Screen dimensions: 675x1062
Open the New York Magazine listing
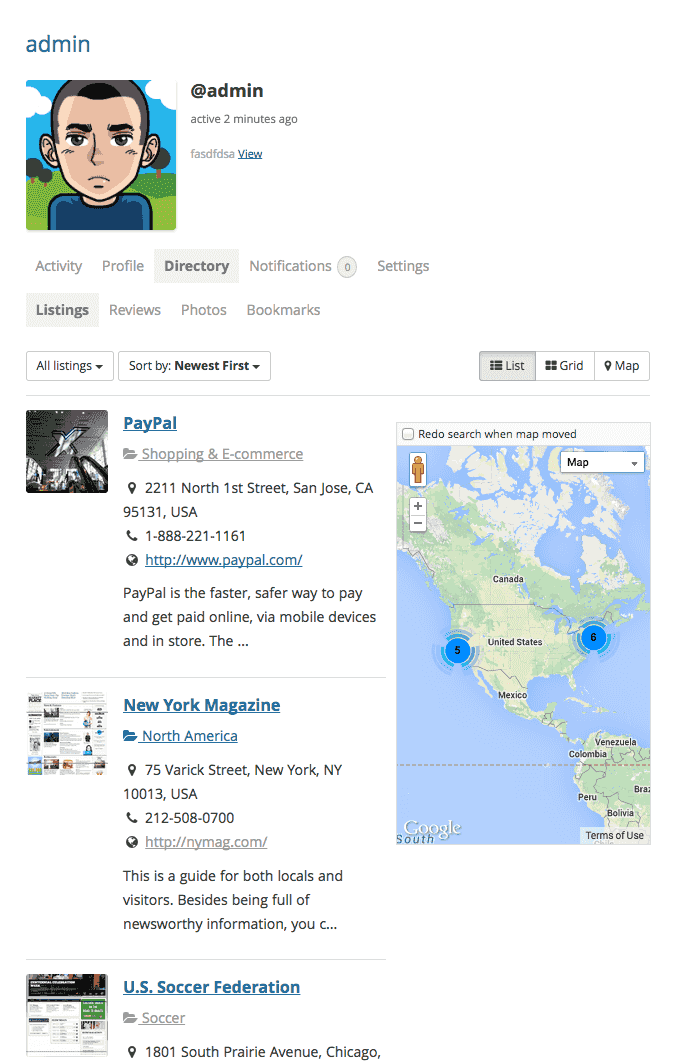[201, 705]
